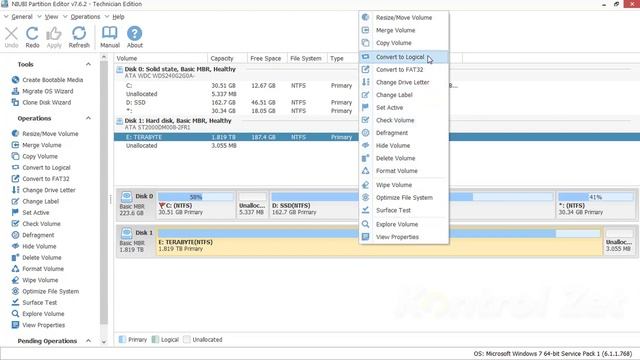Click Merge Volume icon in sidebar

(16, 145)
